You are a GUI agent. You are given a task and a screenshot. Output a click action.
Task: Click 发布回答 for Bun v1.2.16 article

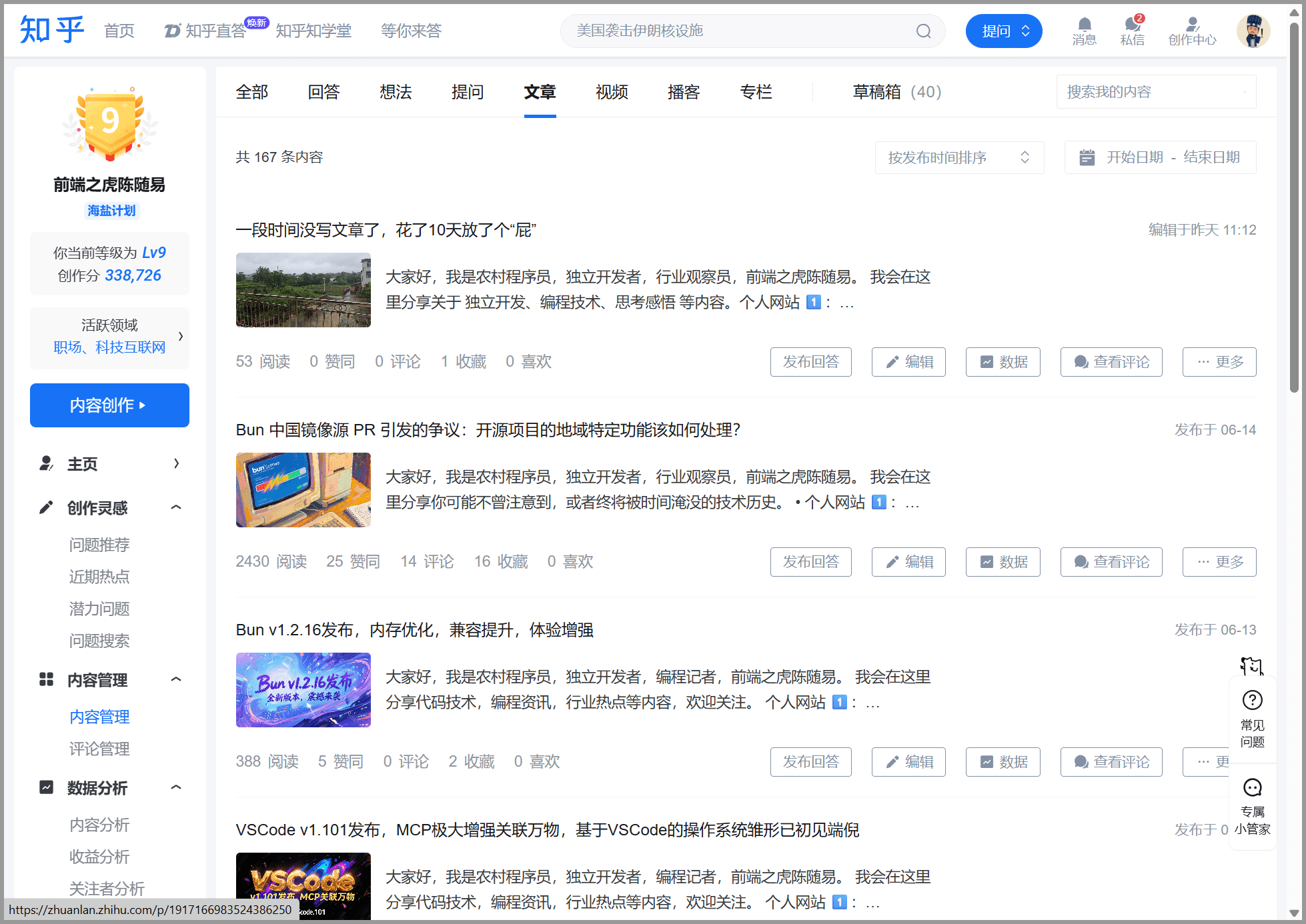point(811,762)
